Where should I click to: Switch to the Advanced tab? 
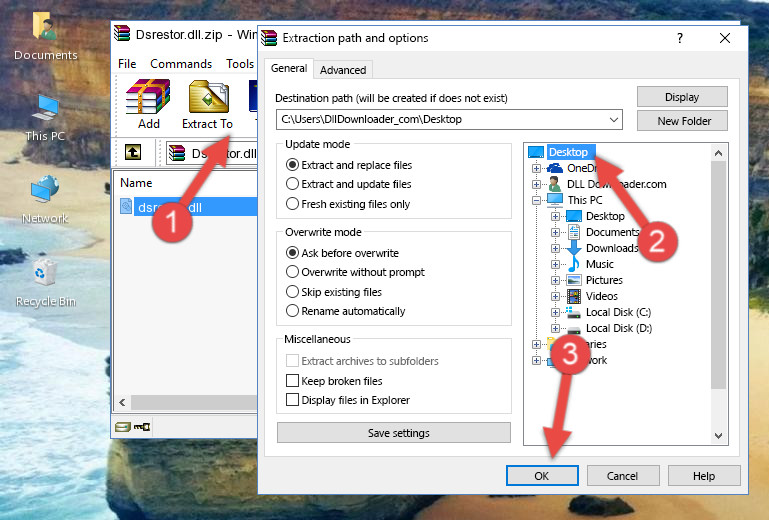point(343,70)
